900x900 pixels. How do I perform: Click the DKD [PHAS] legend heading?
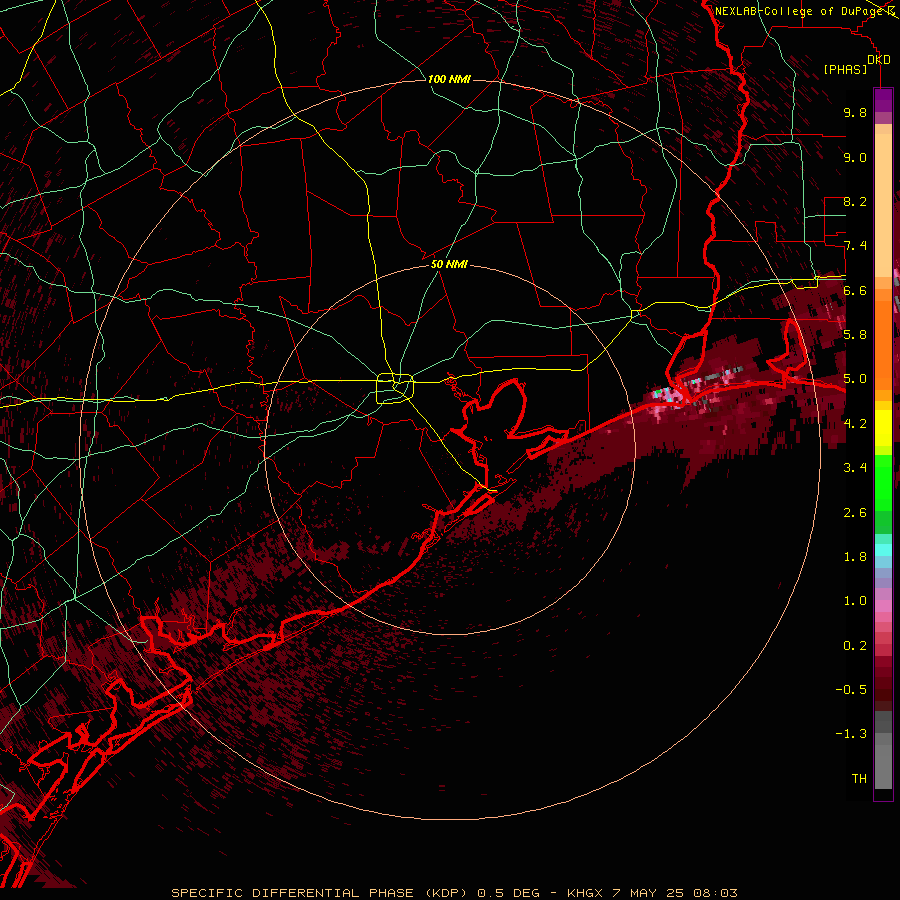point(856,65)
